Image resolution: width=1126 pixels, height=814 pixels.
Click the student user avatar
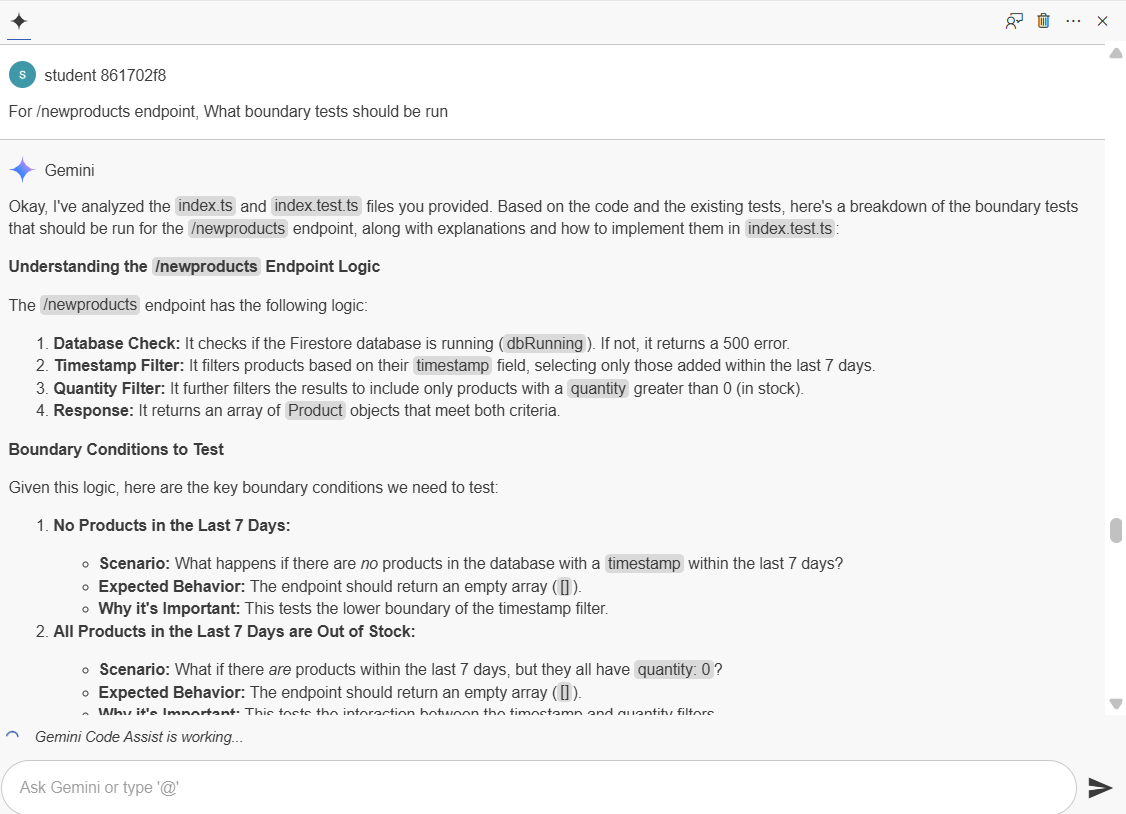22,75
